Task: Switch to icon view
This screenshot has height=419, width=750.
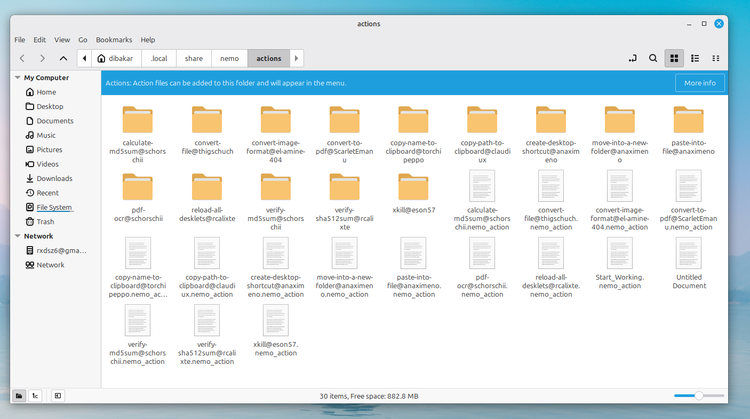Action: [x=674, y=58]
